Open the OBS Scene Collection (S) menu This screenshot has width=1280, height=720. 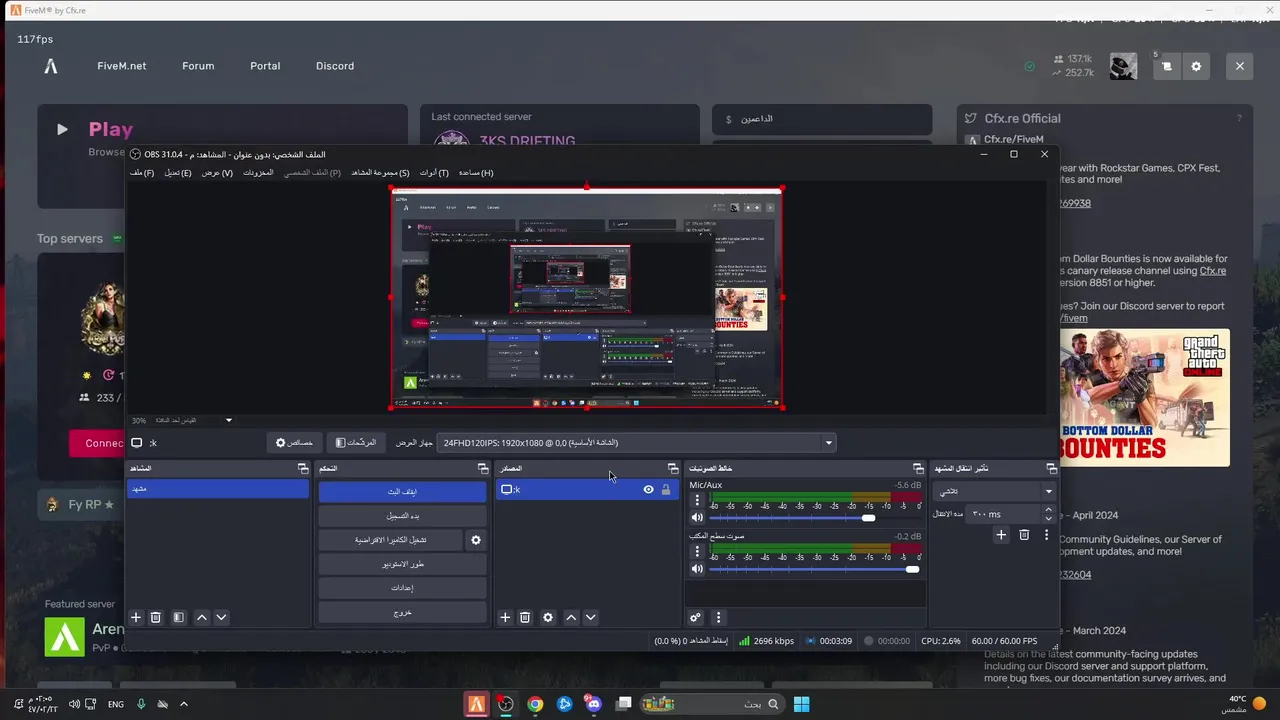[380, 173]
